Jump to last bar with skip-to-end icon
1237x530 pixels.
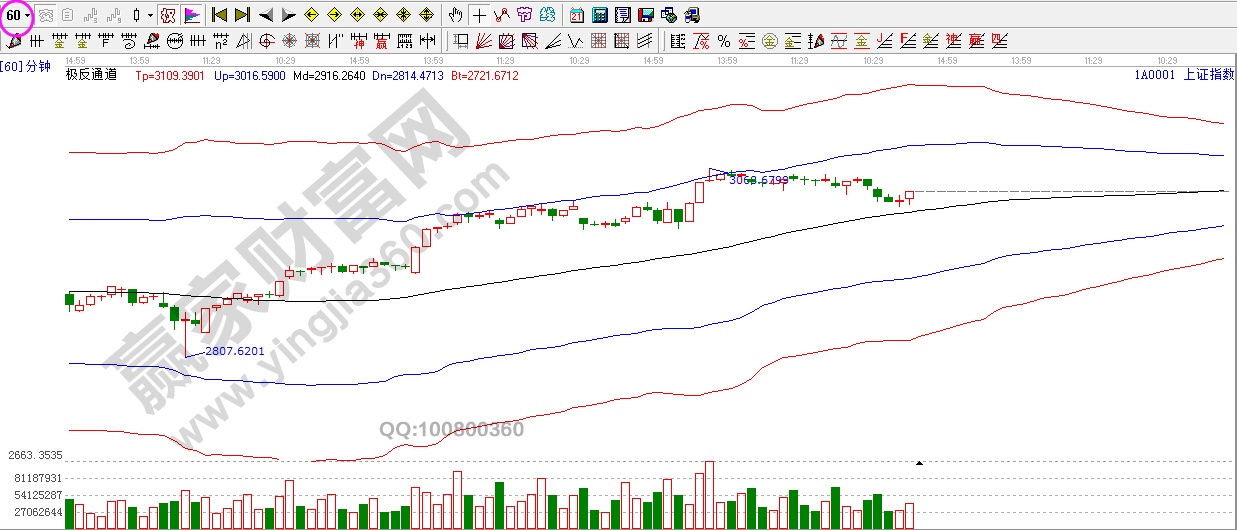tap(241, 15)
